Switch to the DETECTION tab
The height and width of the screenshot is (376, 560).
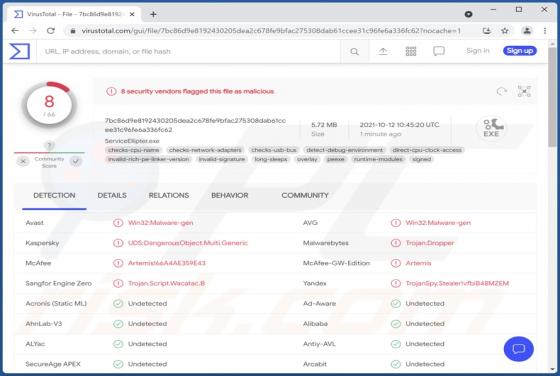[x=54, y=196]
